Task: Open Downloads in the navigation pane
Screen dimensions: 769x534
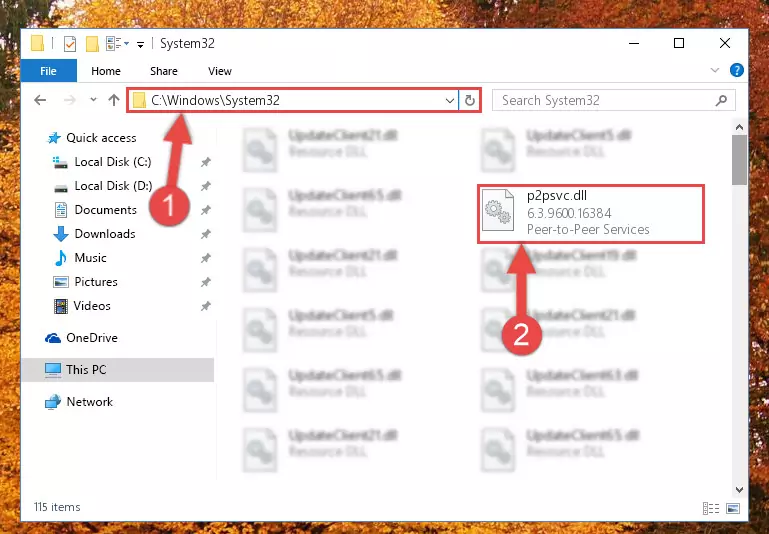Action: (x=105, y=234)
